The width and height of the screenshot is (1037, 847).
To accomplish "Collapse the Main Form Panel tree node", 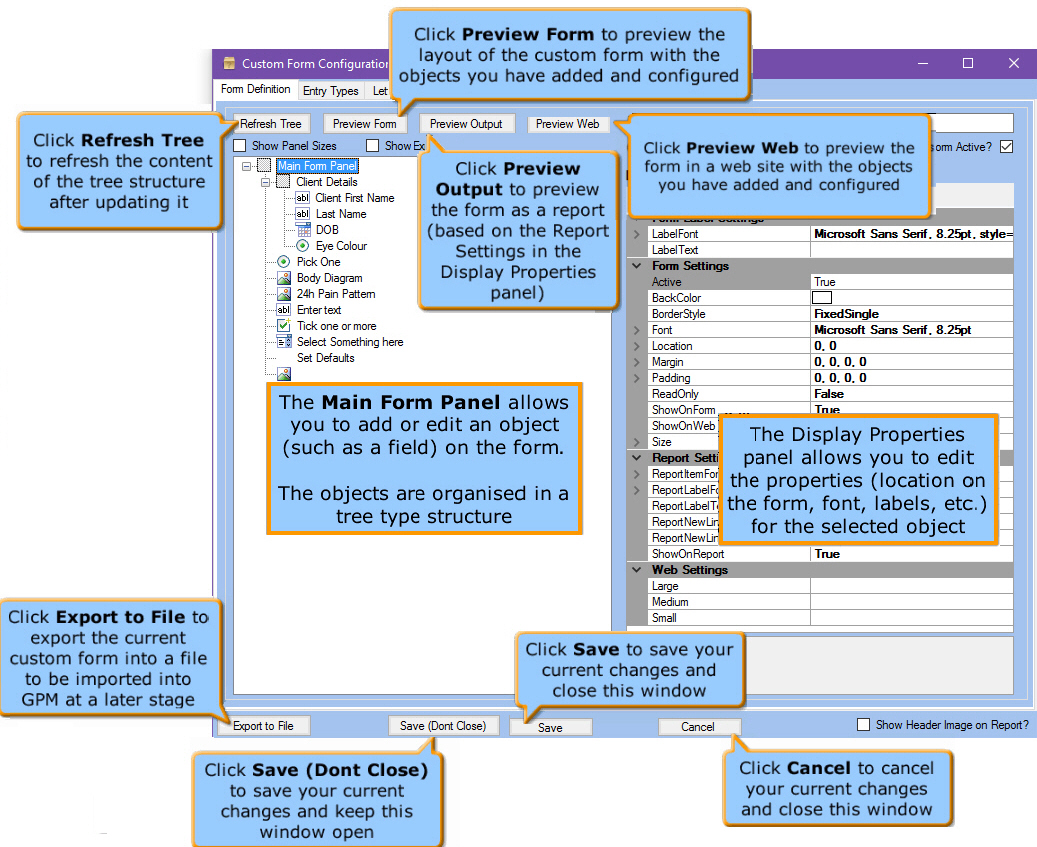I will pos(247,166).
